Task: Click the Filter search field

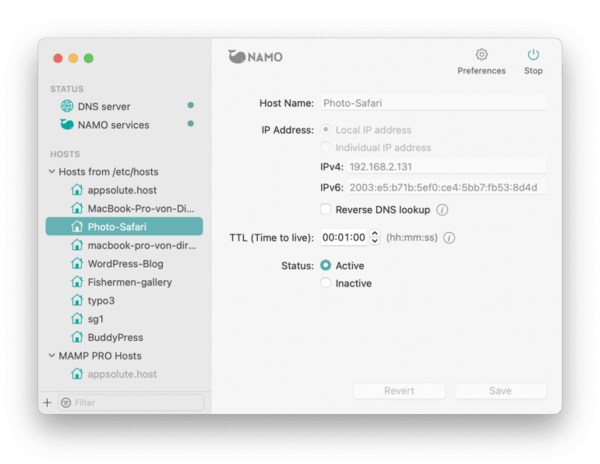Action: coord(131,402)
